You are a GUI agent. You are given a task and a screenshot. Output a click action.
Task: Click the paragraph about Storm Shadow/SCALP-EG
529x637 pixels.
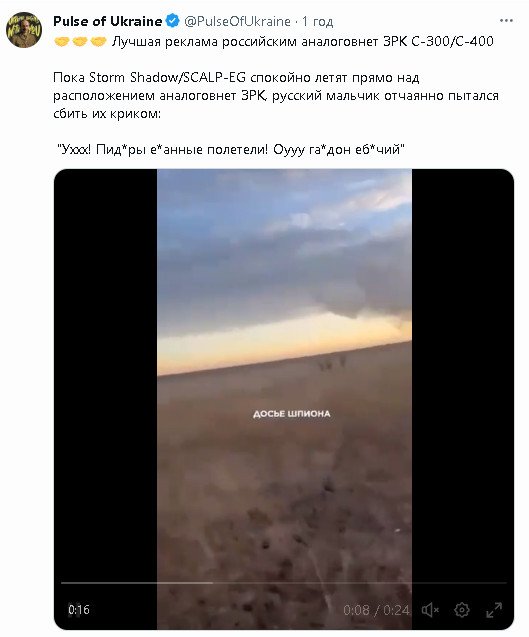pyautogui.click(x=276, y=95)
